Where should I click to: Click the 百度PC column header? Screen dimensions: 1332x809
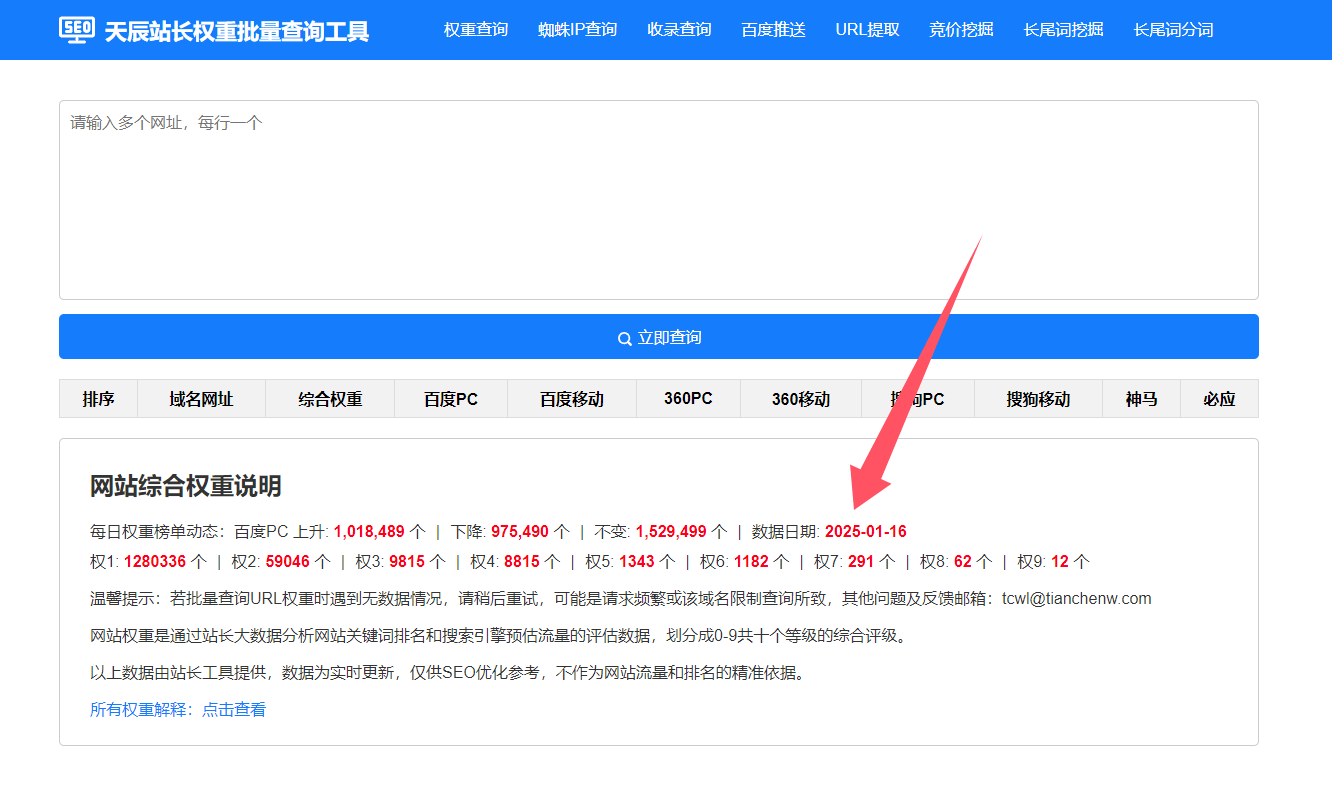(451, 399)
